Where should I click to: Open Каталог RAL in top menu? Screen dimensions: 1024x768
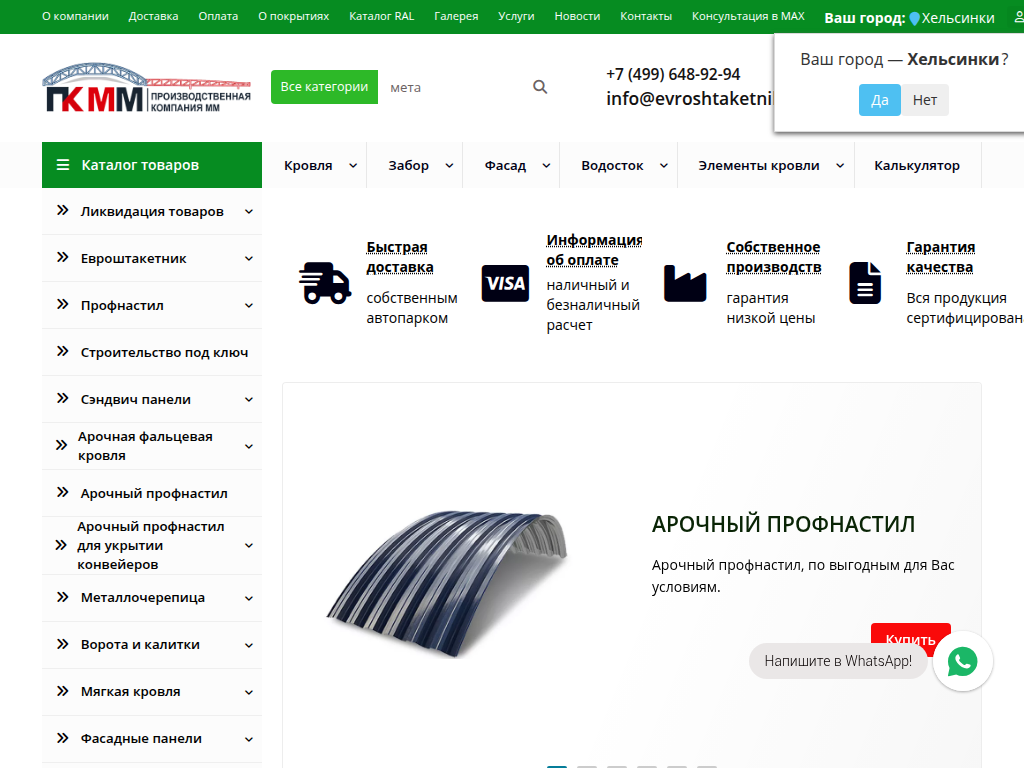[381, 16]
